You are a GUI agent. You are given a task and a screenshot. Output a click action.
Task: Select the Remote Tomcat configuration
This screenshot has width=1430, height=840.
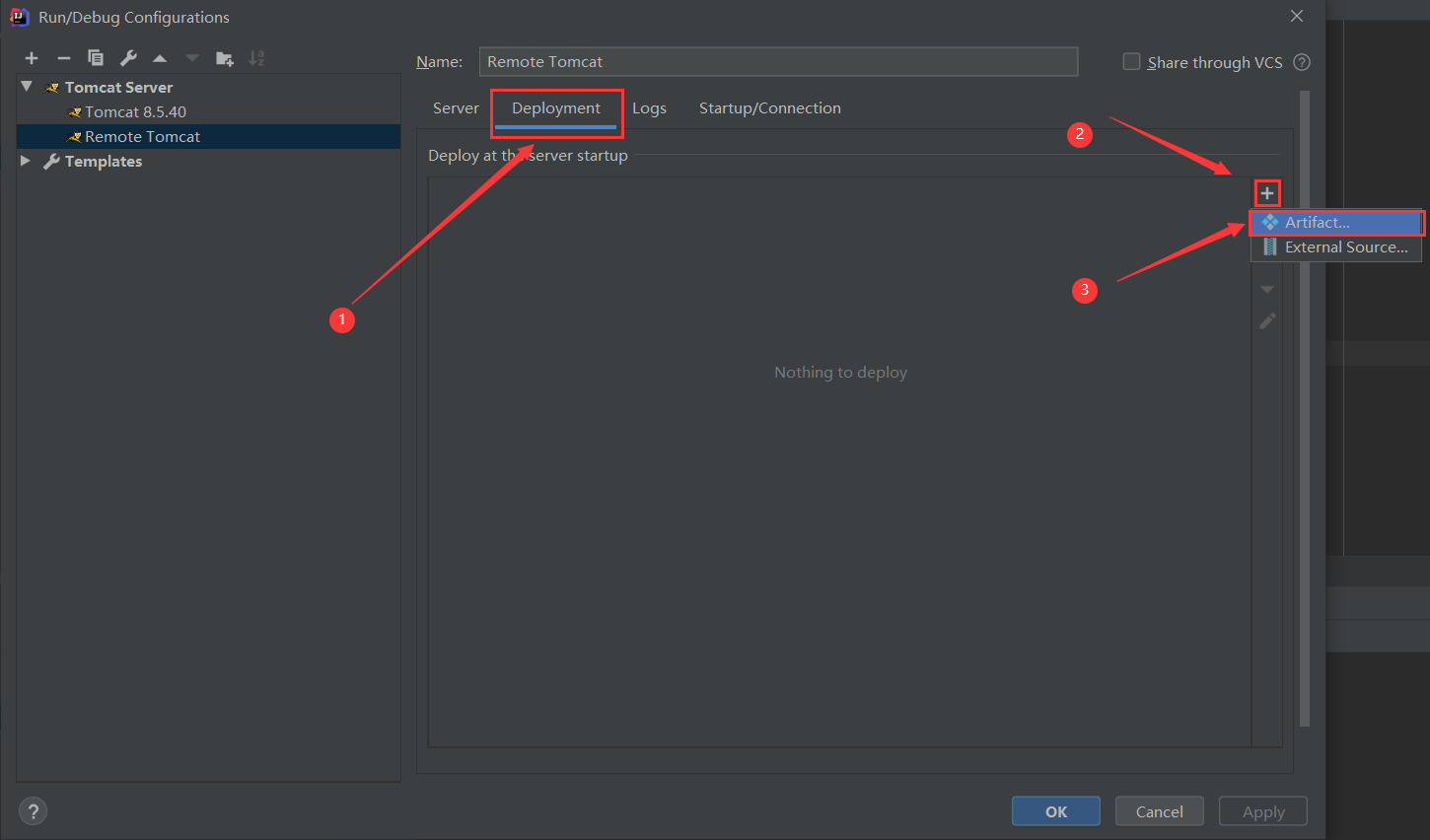(208, 137)
